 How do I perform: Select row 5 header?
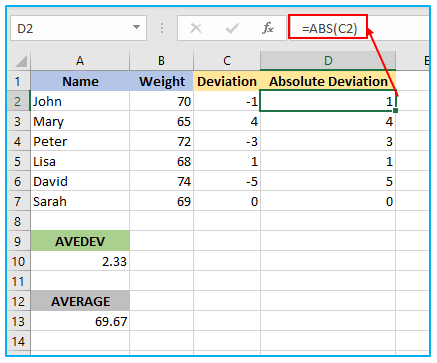coord(18,161)
